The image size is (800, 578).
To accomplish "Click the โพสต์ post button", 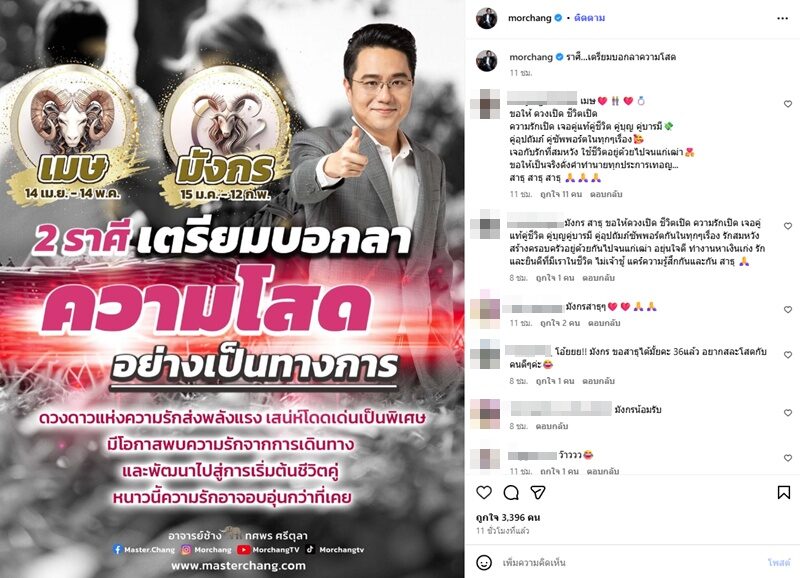I will click(x=779, y=562).
